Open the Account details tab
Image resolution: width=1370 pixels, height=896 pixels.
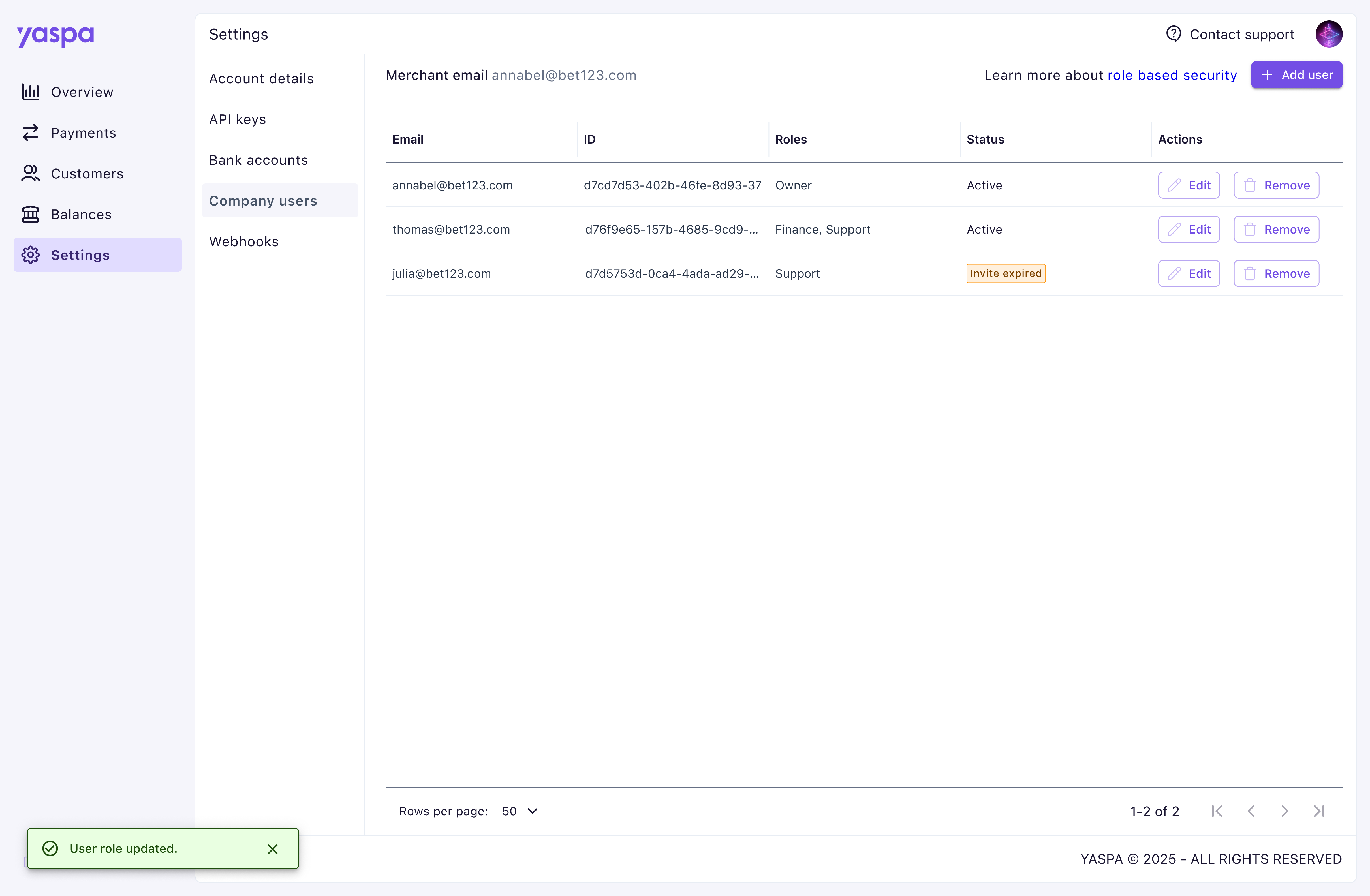click(261, 78)
